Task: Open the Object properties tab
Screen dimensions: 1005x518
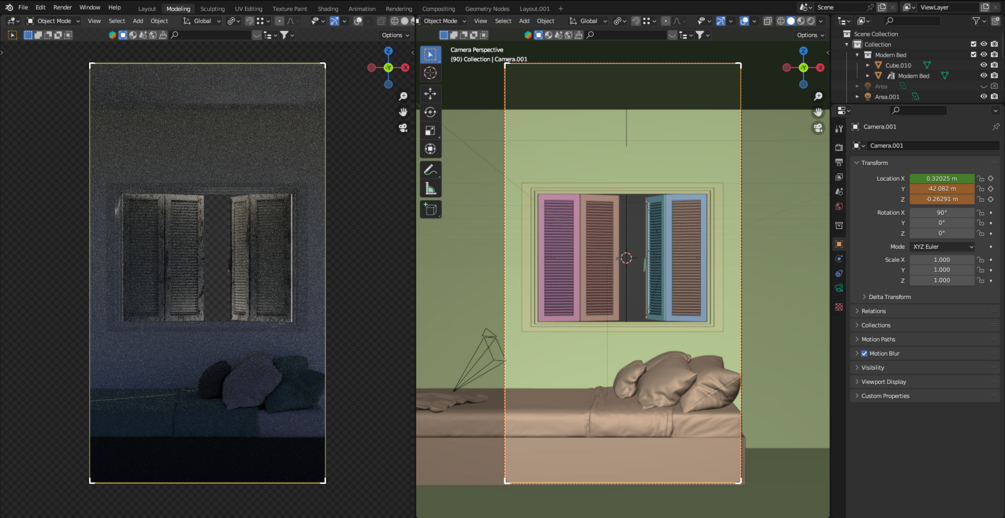Action: click(x=839, y=244)
